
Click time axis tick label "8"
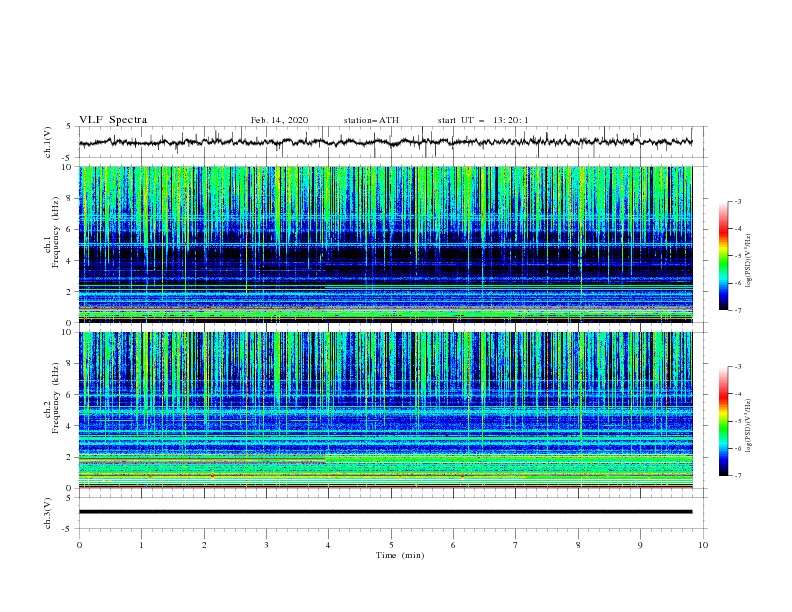[x=578, y=545]
